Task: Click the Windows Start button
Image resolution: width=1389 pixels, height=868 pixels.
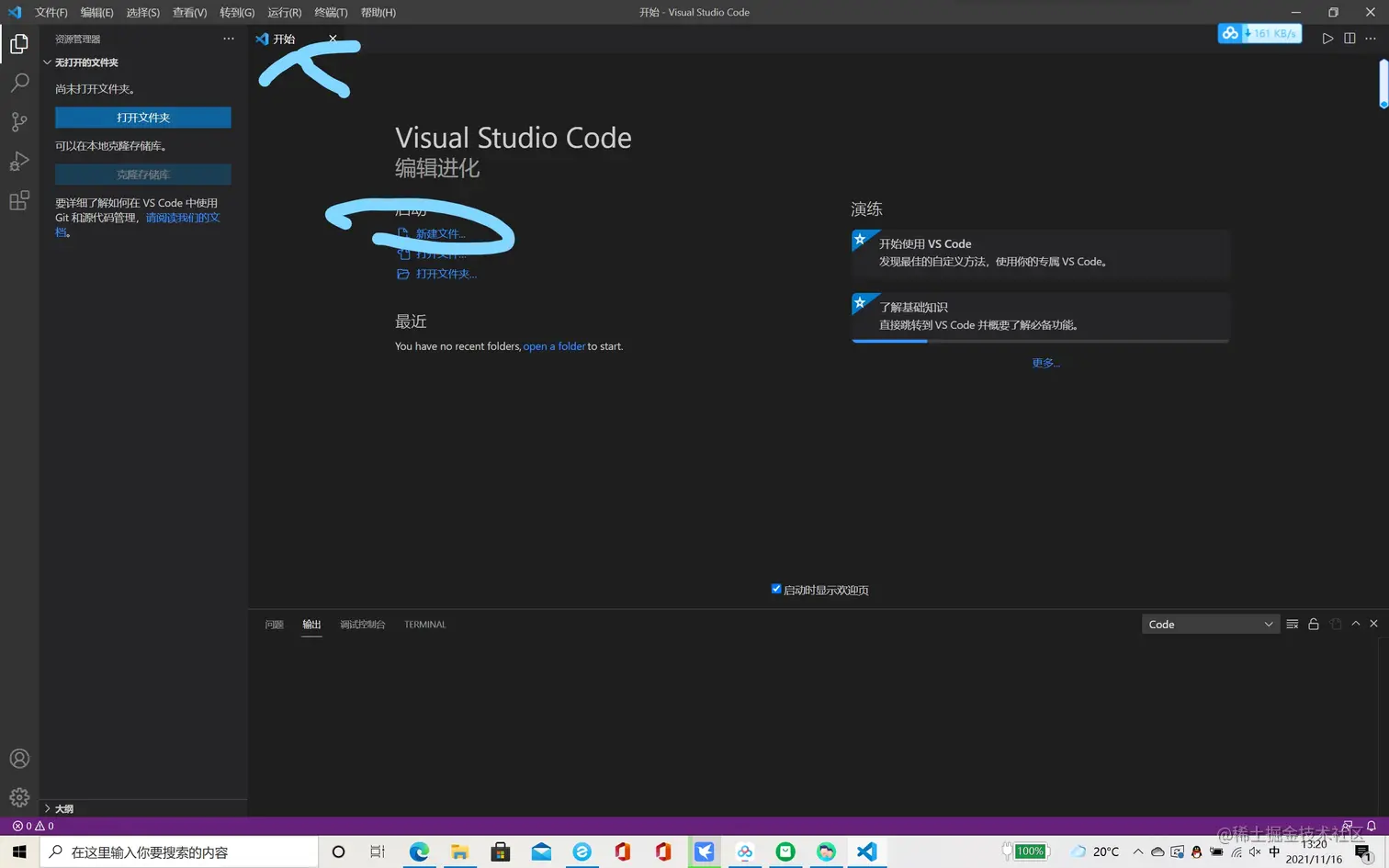Action: pos(19,851)
